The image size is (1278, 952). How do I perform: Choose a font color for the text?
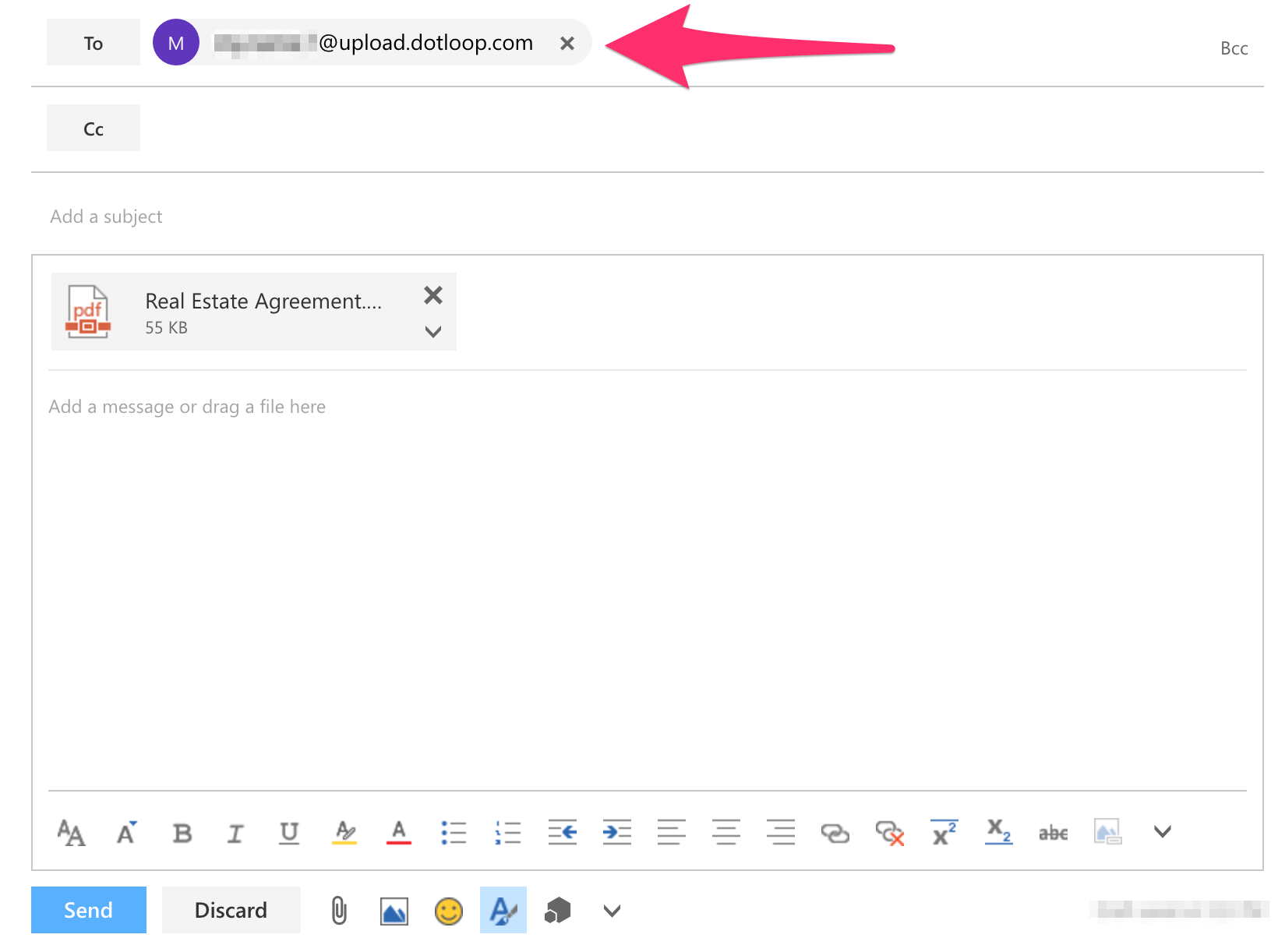point(399,832)
